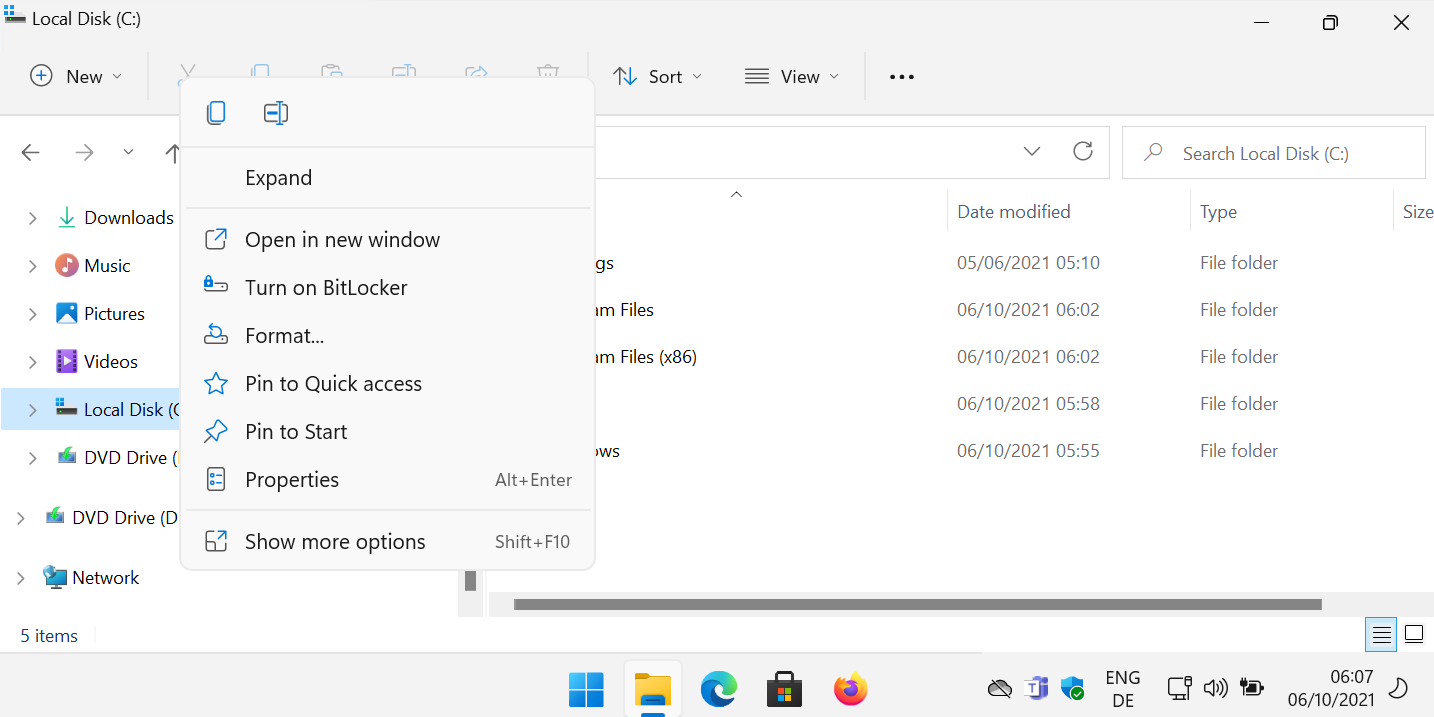Image resolution: width=1434 pixels, height=717 pixels.
Task: Click the Refresh icon beside the address bar
Action: [1083, 151]
